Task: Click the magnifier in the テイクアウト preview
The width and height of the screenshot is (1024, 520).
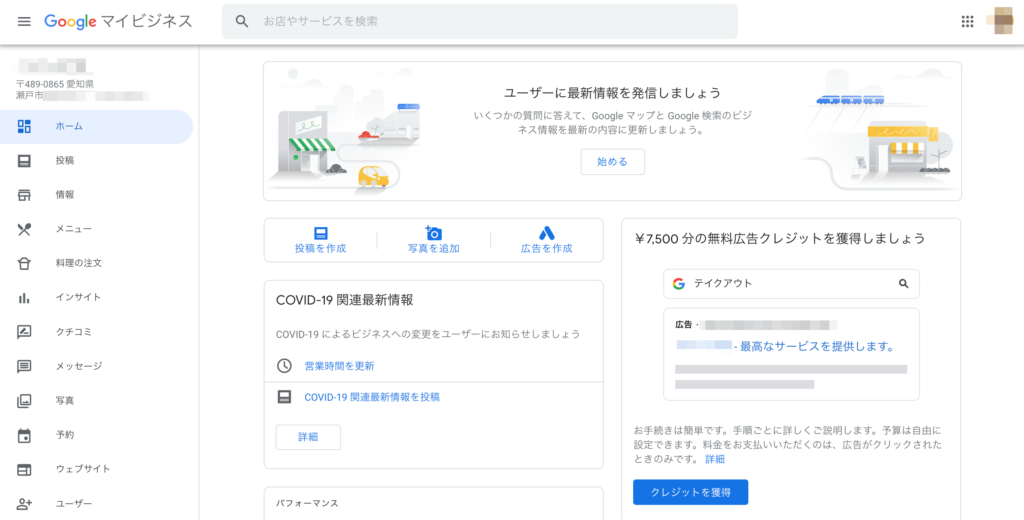Action: click(x=903, y=284)
